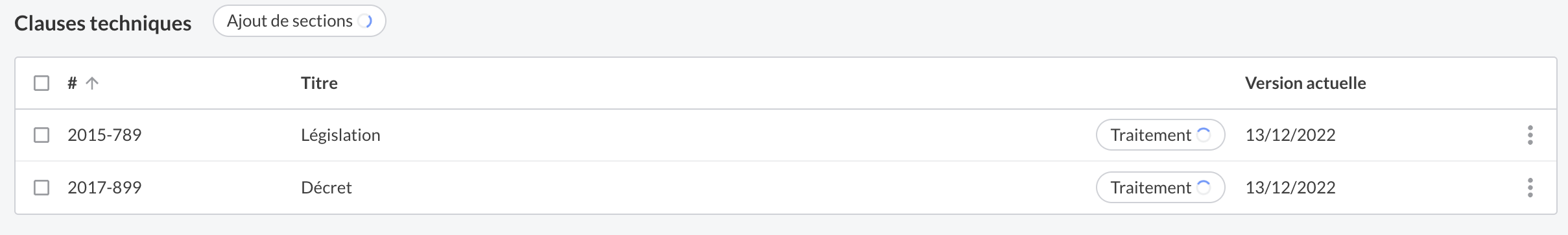The height and width of the screenshot is (235, 1568).
Task: Select the 2017-899 clause number
Action: [104, 188]
